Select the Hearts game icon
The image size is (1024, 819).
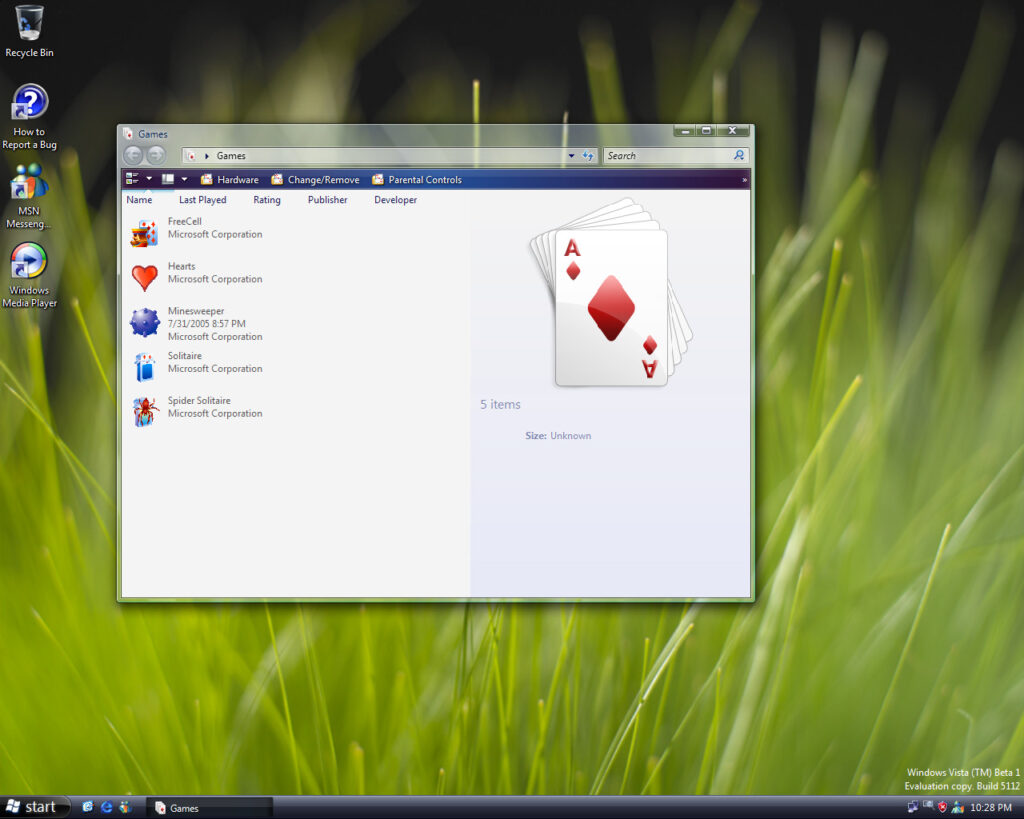click(x=144, y=278)
